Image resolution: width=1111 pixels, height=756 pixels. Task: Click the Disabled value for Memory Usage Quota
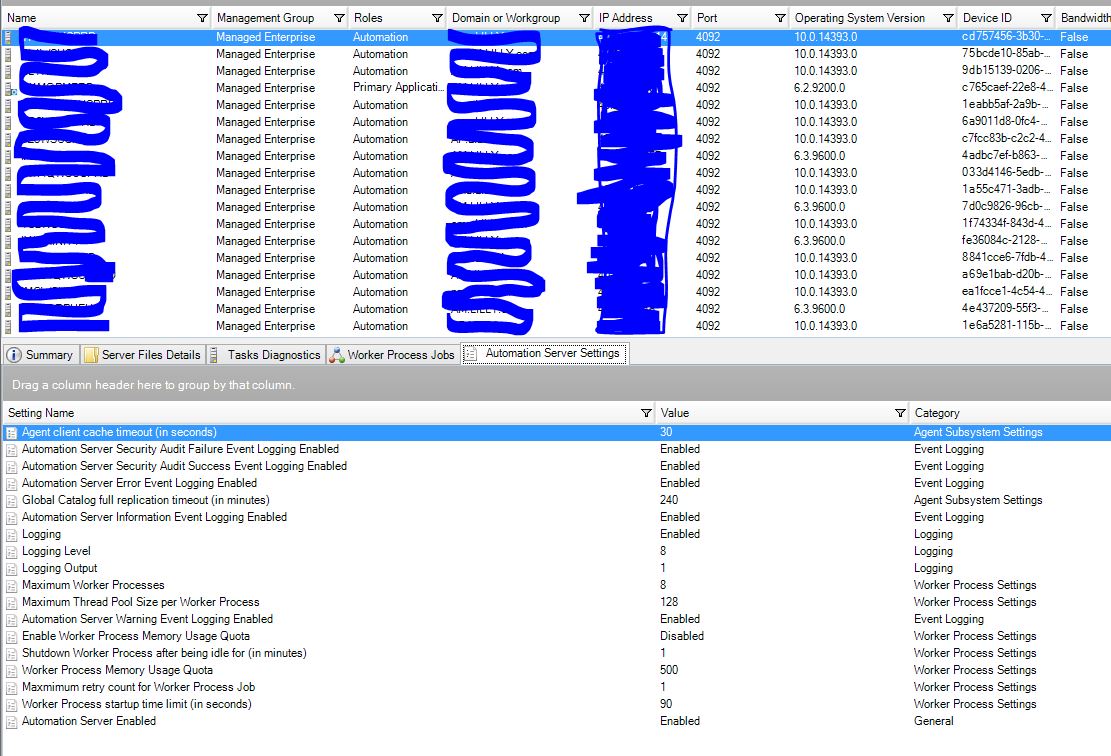click(682, 636)
